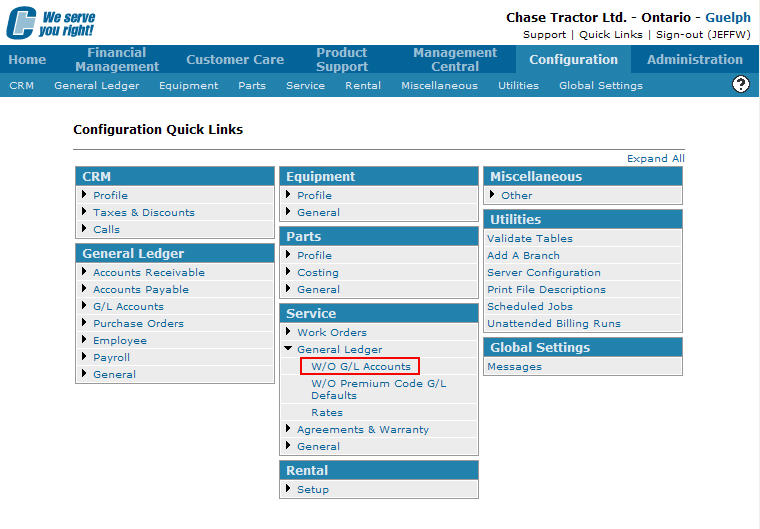
Task: Expand Payroll arrow
Action: coord(84,356)
